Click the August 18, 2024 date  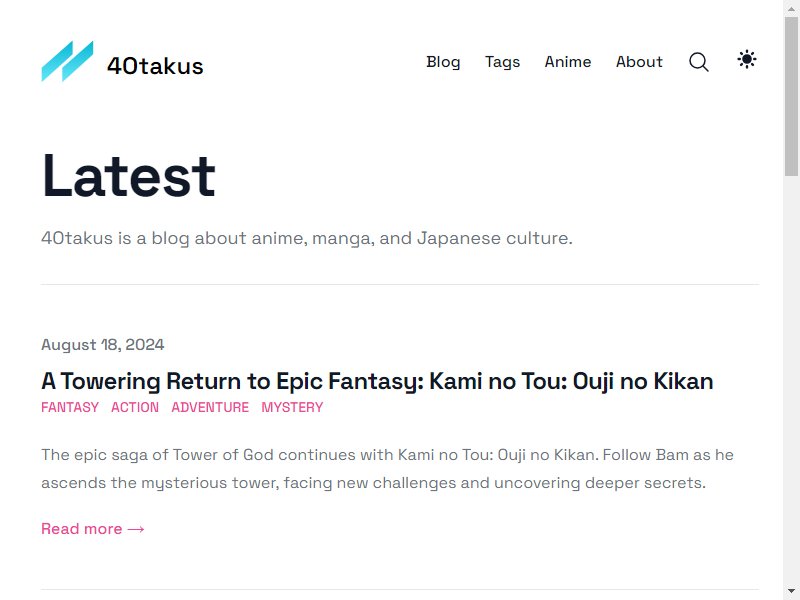click(x=103, y=345)
